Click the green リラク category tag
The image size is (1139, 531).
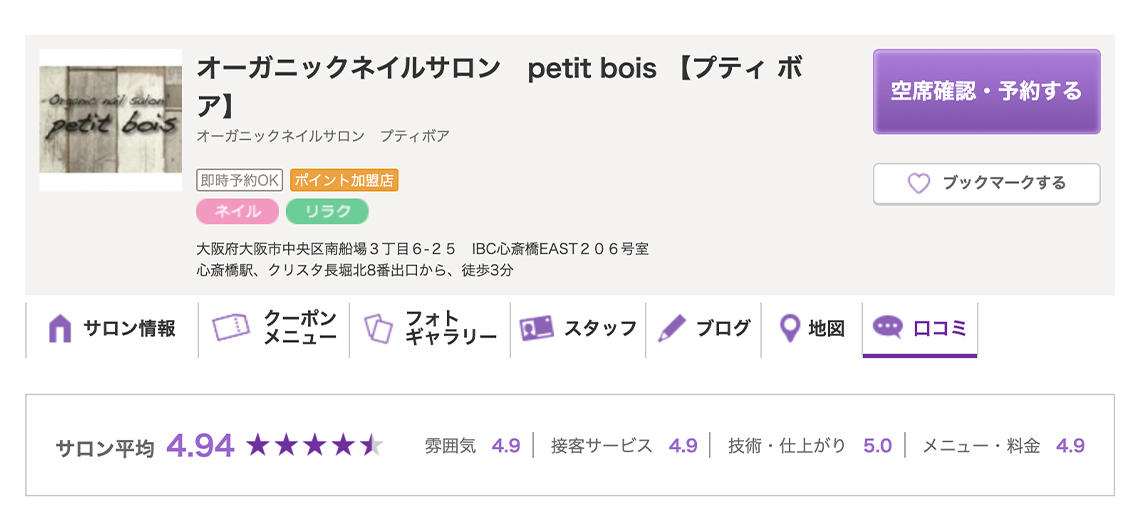328,211
